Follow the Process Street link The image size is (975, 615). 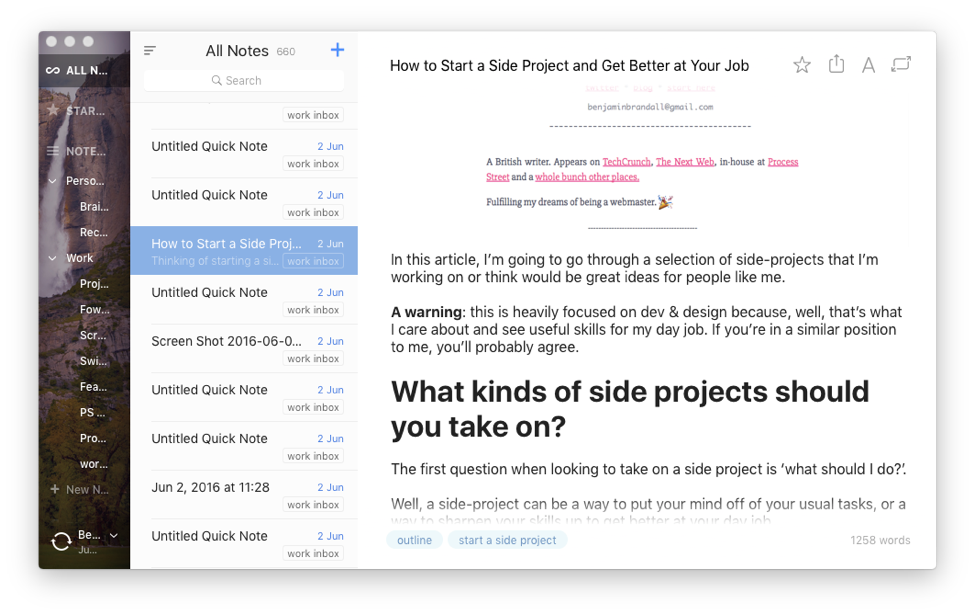783,162
